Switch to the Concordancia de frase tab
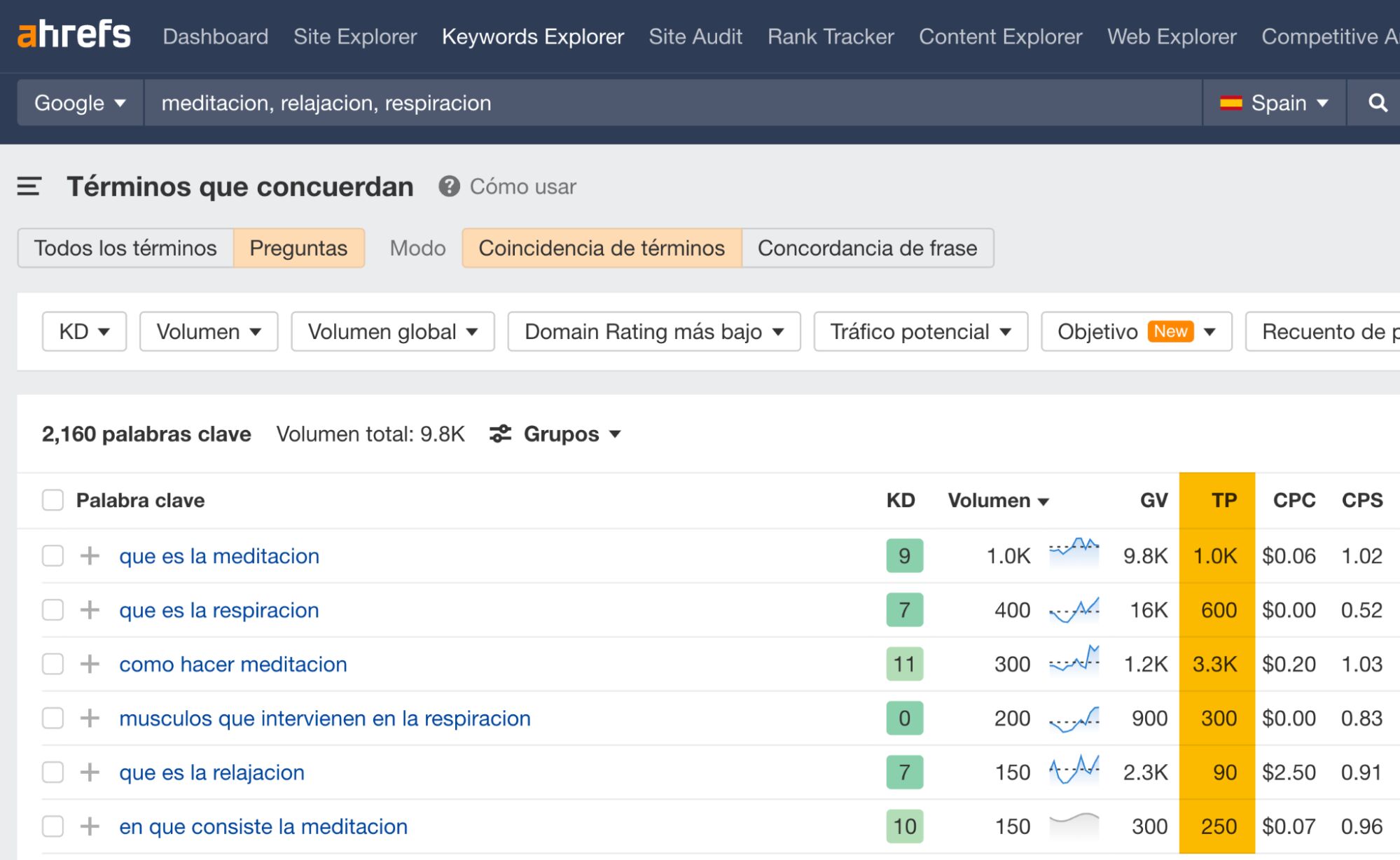 coord(868,248)
